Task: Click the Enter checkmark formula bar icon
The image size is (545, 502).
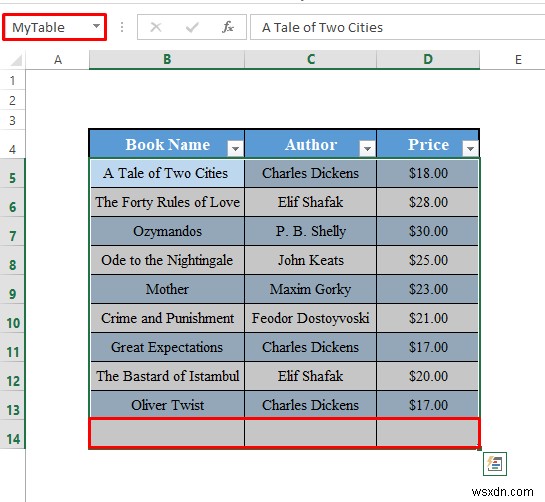Action: point(192,27)
